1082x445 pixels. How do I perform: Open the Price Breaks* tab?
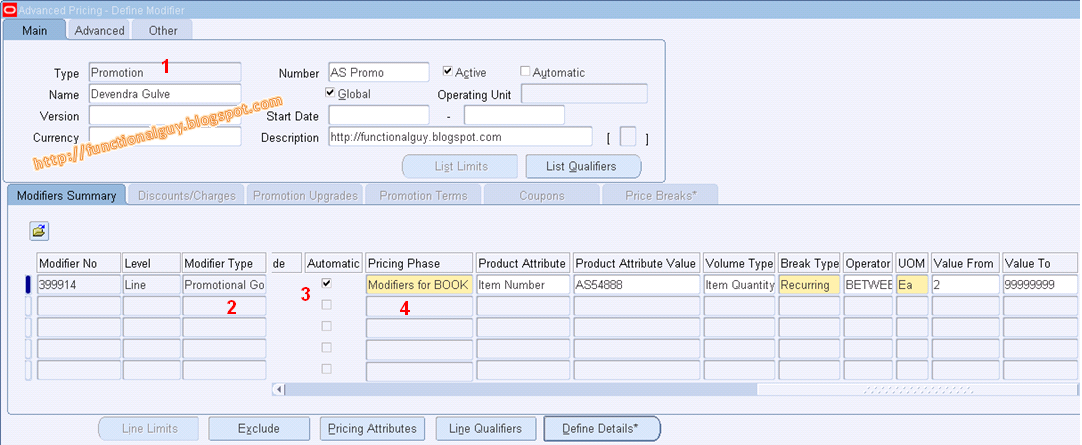[660, 195]
